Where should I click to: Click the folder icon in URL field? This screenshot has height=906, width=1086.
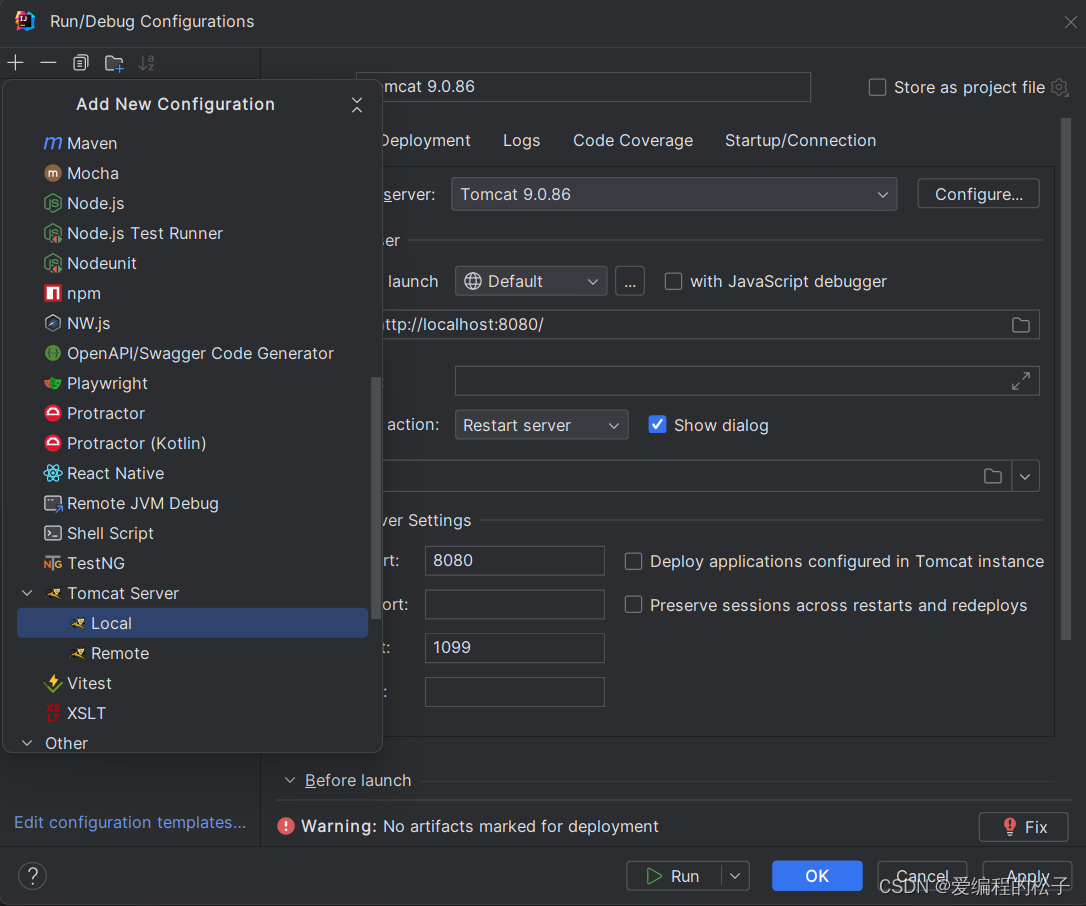[x=1020, y=325]
